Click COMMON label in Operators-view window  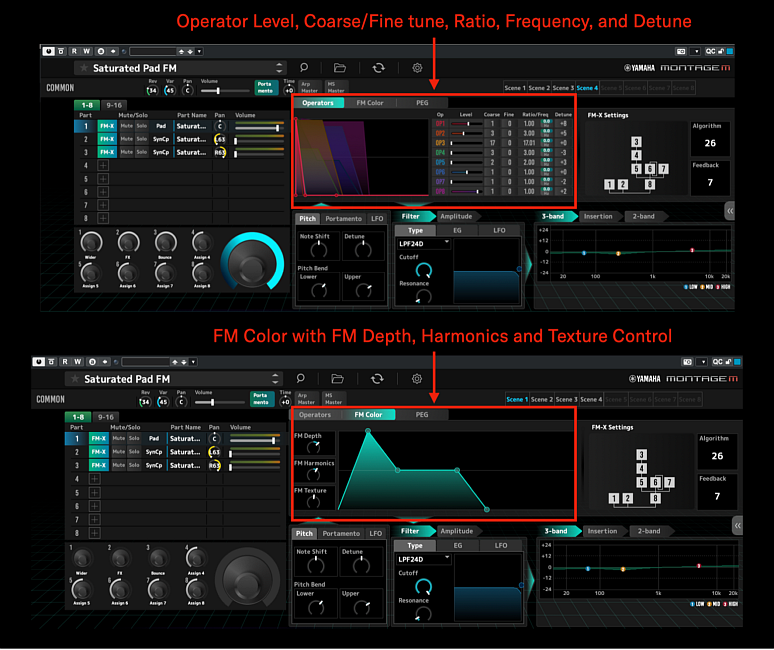pyautogui.click(x=60, y=88)
